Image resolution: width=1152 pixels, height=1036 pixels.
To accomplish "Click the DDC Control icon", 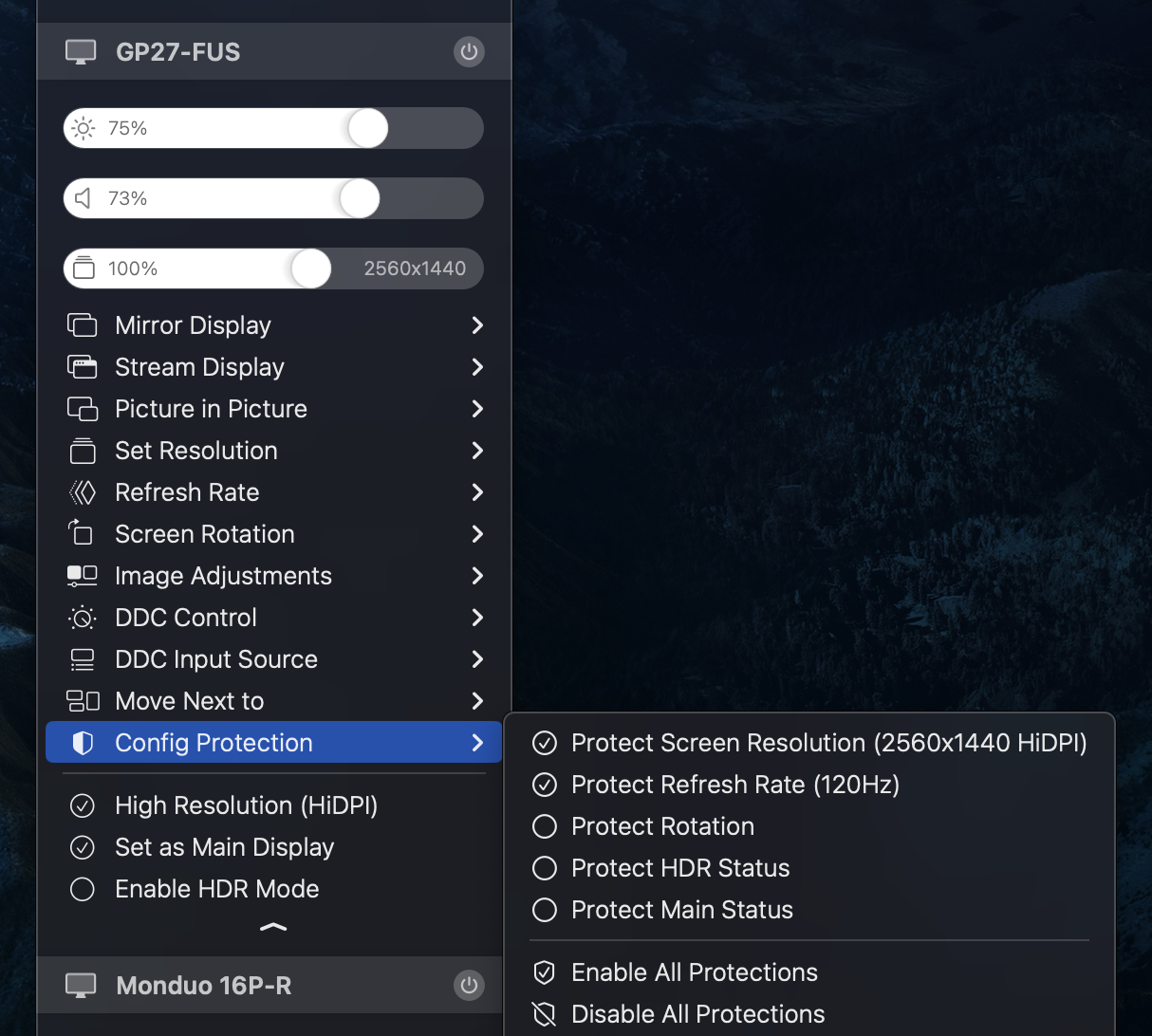I will tap(83, 618).
